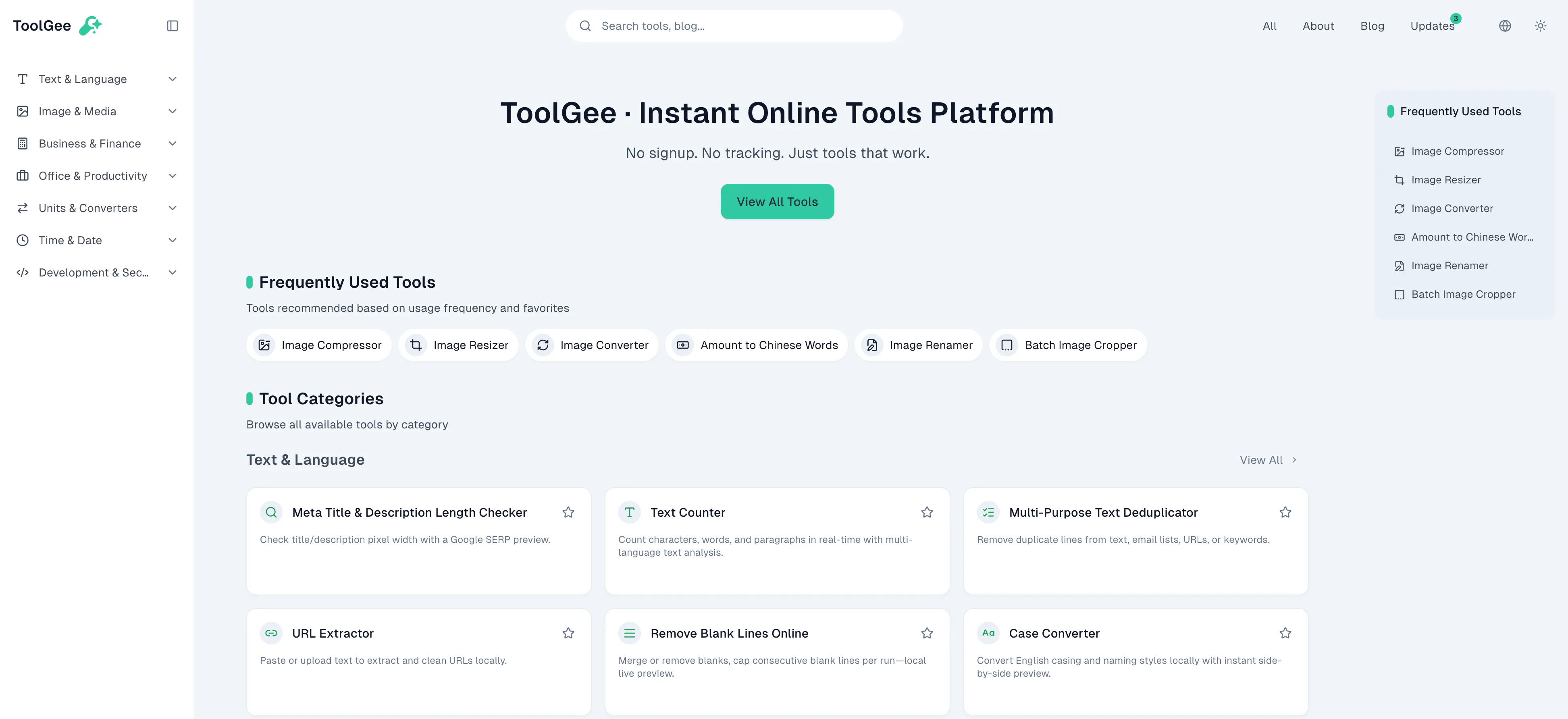Click Remove Blank Lines lines icon
This screenshot has width=1568, height=719.
(x=629, y=633)
